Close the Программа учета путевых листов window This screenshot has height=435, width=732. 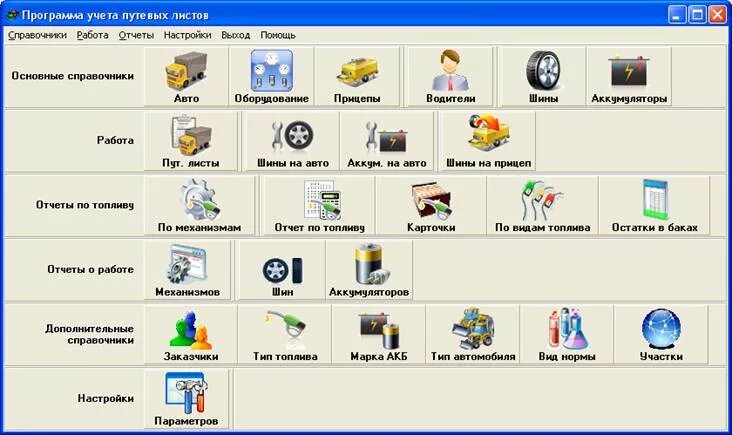(x=717, y=15)
